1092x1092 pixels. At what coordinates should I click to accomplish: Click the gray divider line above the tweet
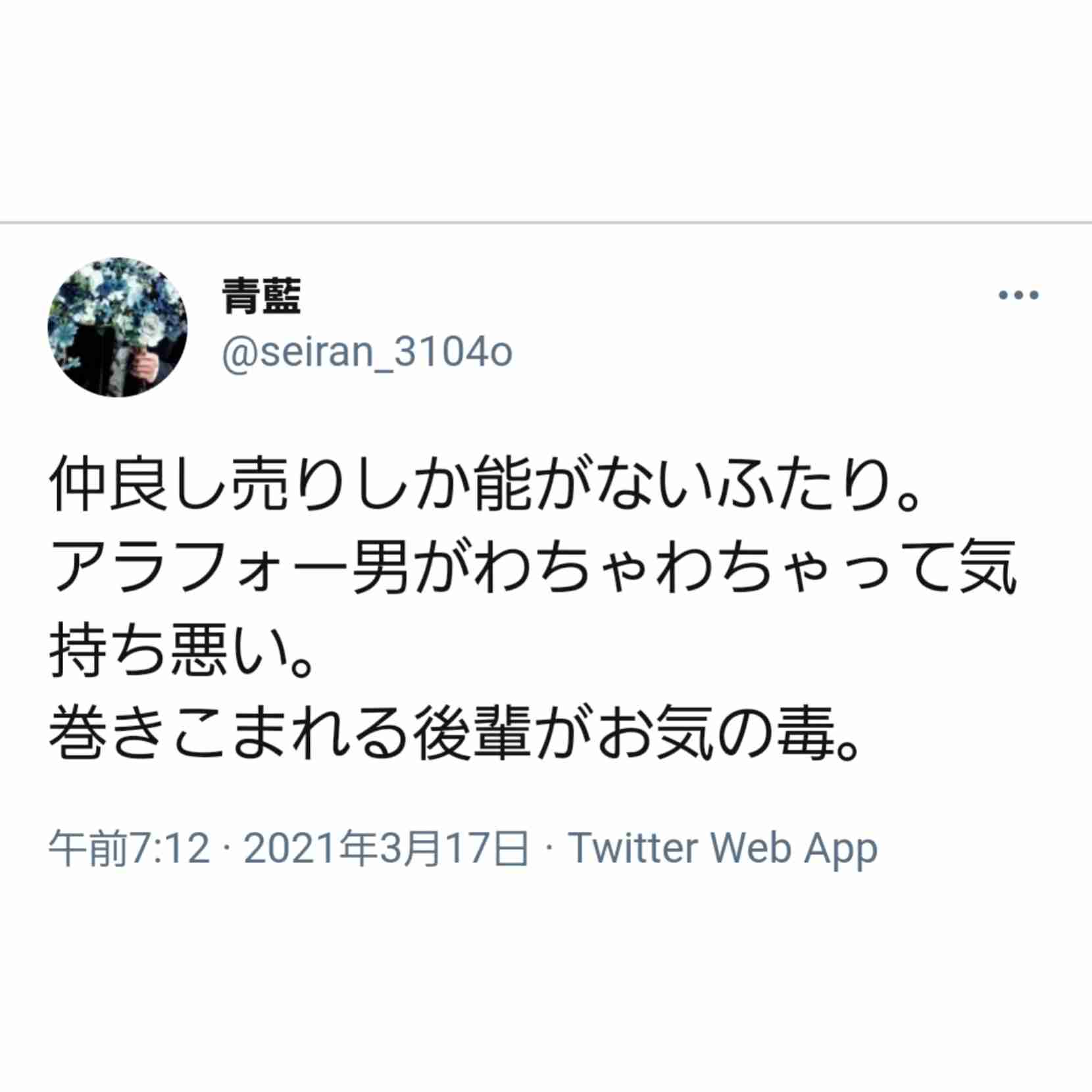coord(546,223)
